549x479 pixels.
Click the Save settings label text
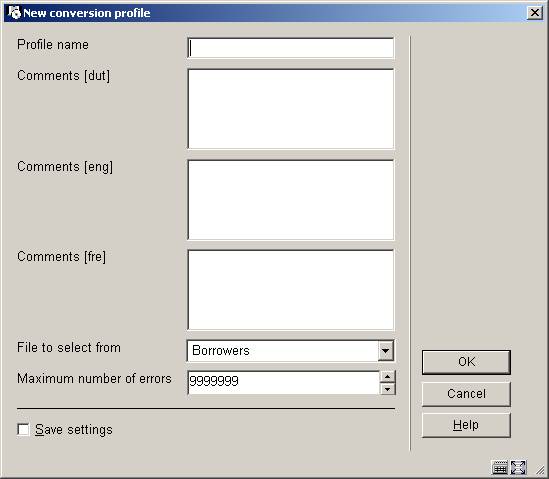pyautogui.click(x=74, y=430)
